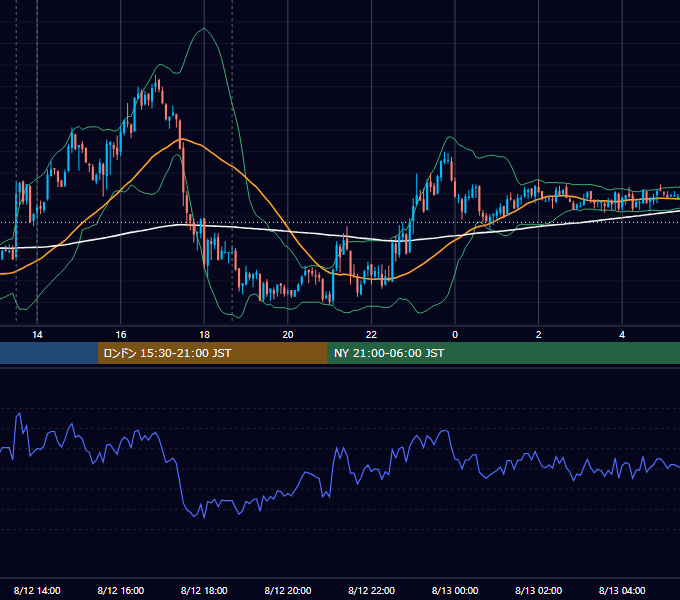Image resolution: width=680 pixels, height=600 pixels.
Task: Click the 8/12 14:00 date label
Action: [x=37, y=590]
